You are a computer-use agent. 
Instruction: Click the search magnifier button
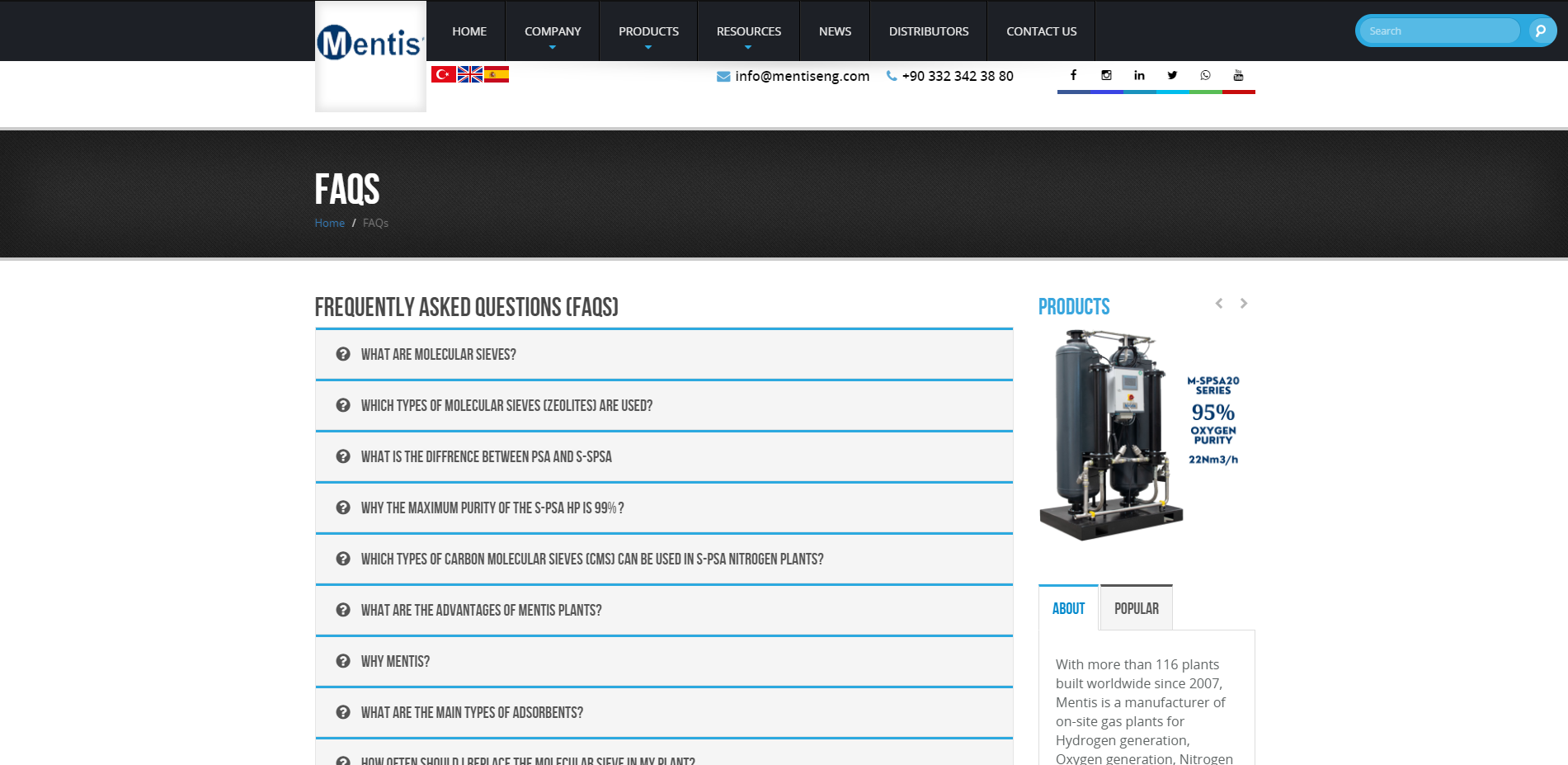(1539, 31)
